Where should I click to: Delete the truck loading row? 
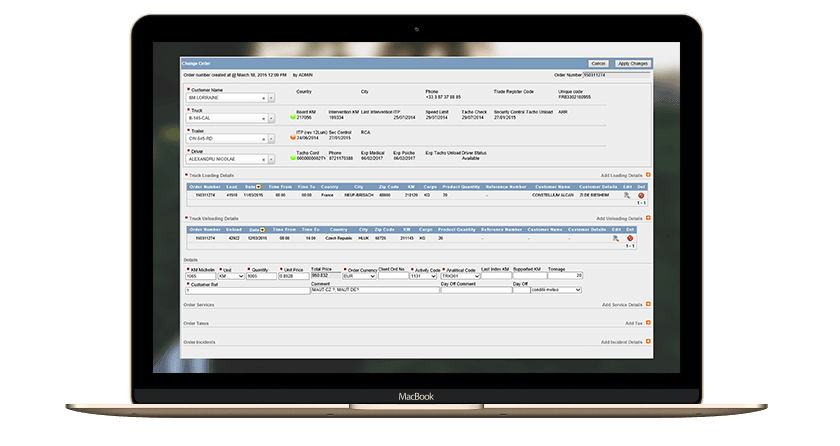coord(641,196)
